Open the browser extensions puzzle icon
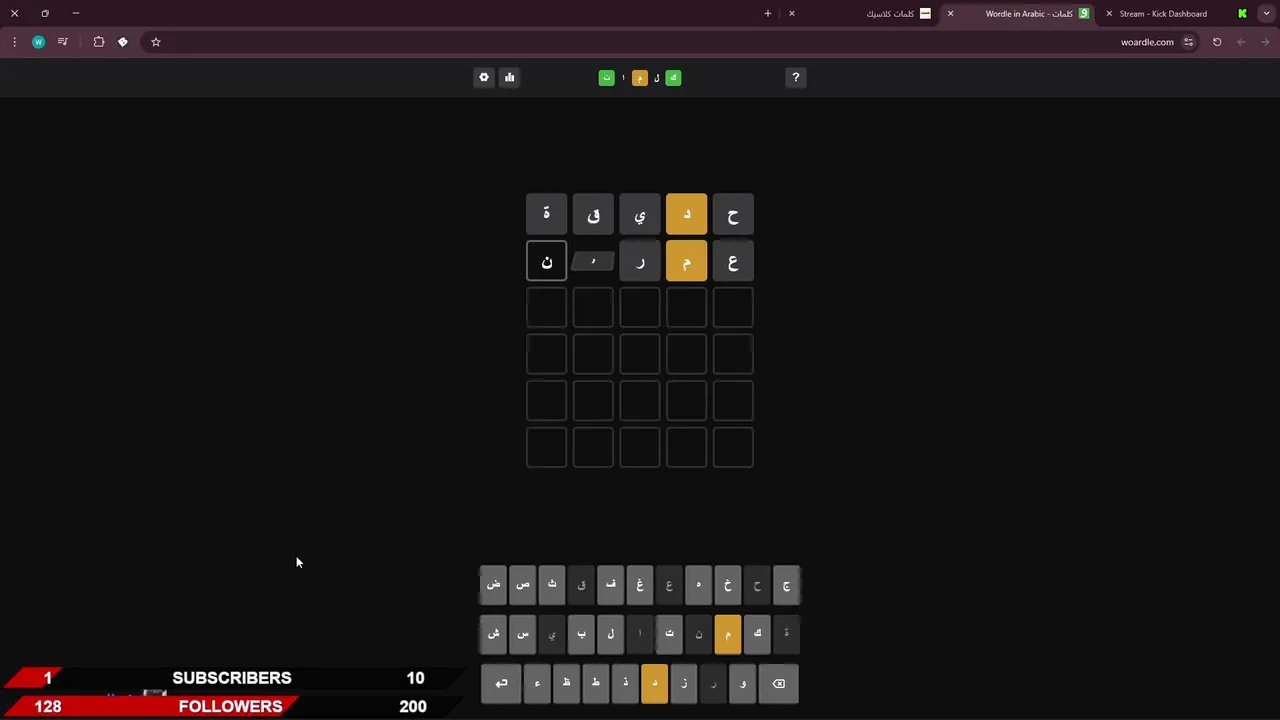Viewport: 1280px width, 720px height. (x=99, y=42)
